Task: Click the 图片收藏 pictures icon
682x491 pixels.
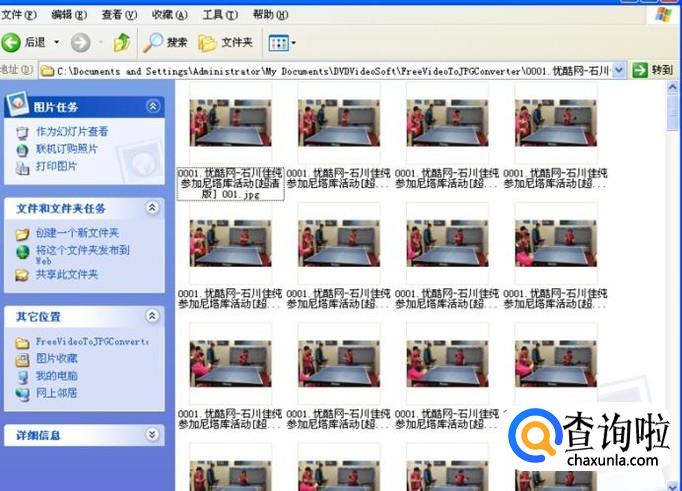Action: [x=22, y=360]
